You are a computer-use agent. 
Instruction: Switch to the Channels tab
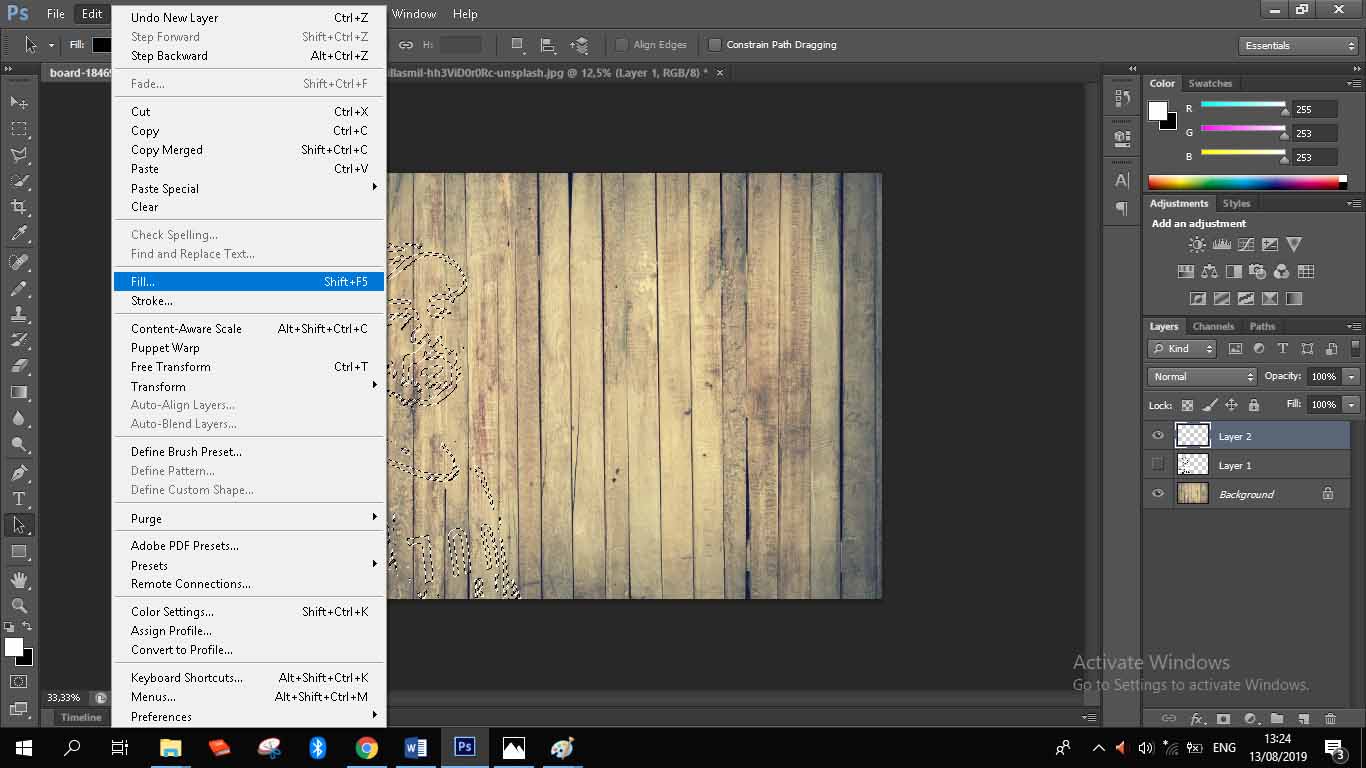[1213, 326]
